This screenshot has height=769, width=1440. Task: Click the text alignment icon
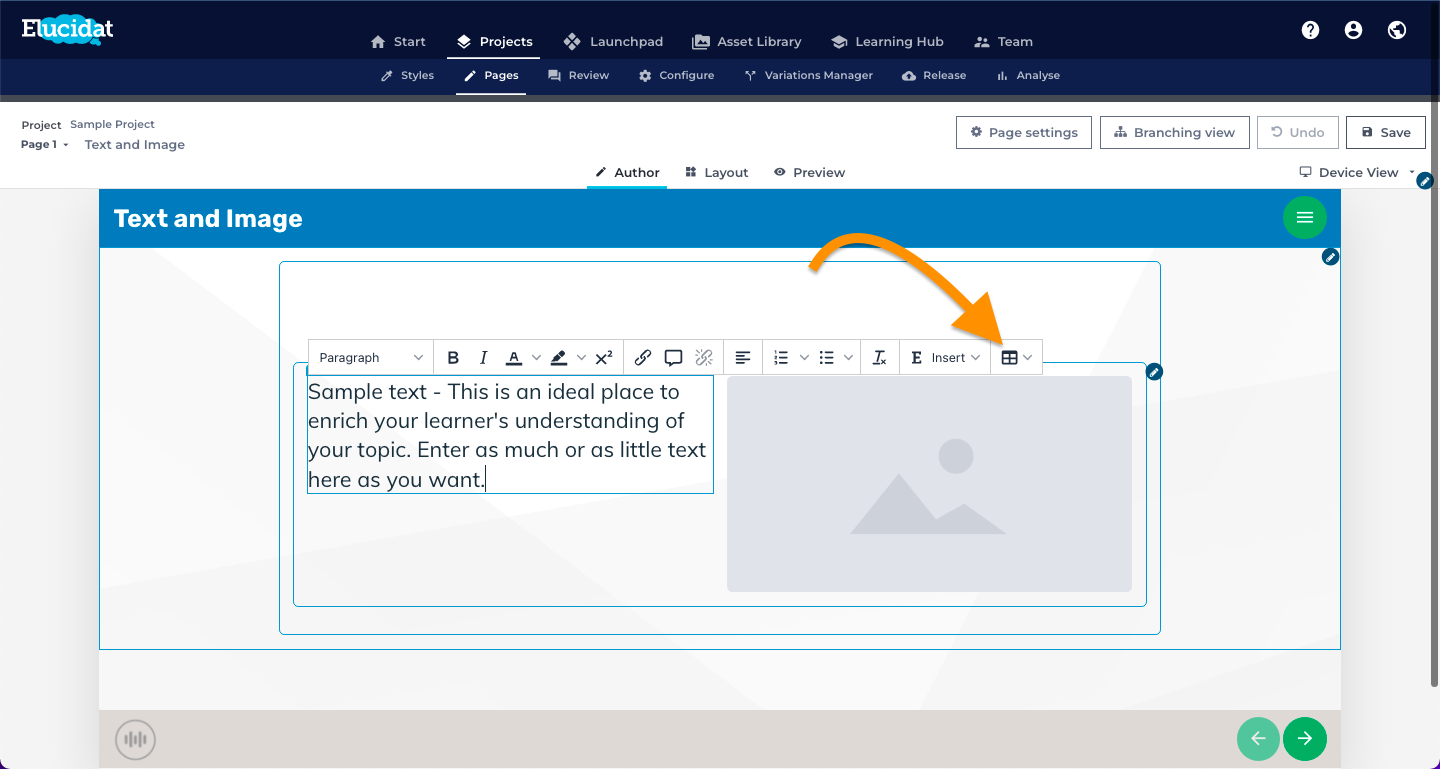coord(743,358)
